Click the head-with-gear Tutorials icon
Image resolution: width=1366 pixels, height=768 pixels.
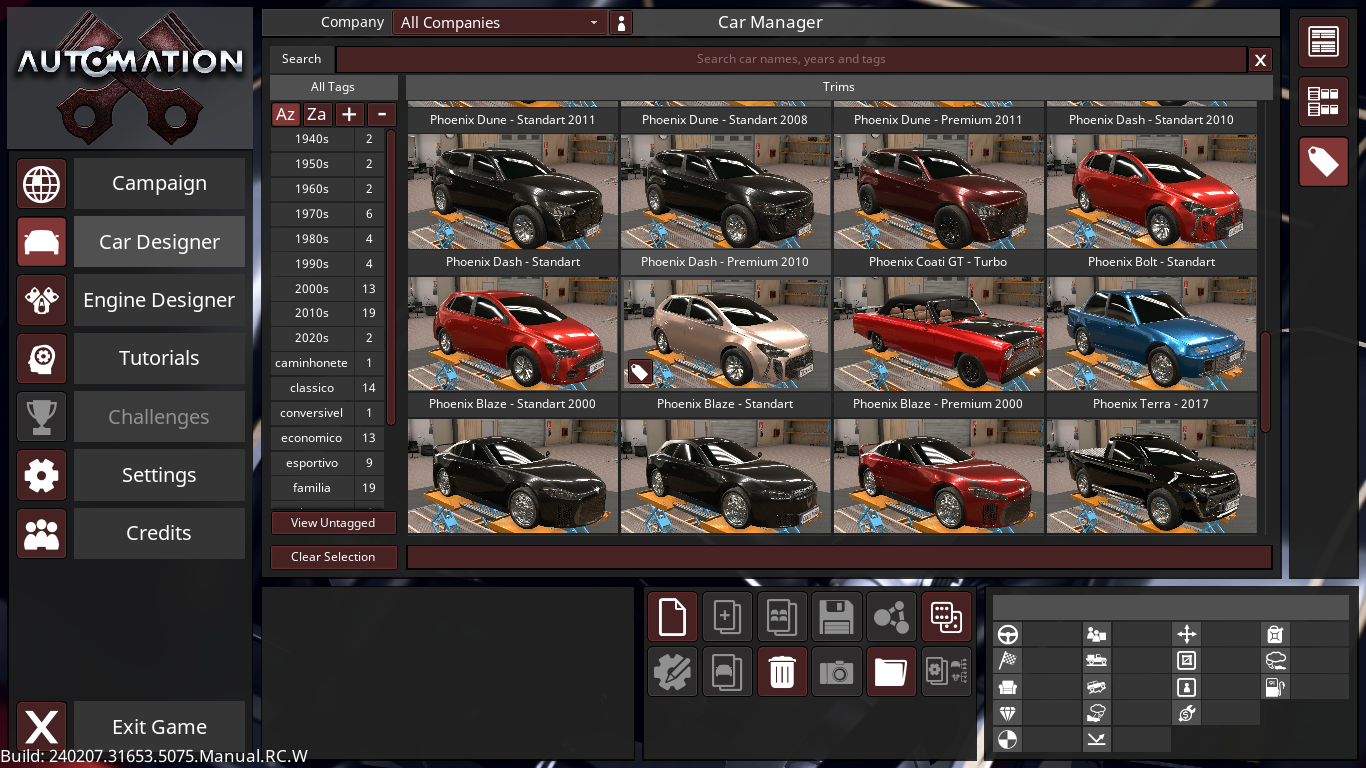pos(41,358)
